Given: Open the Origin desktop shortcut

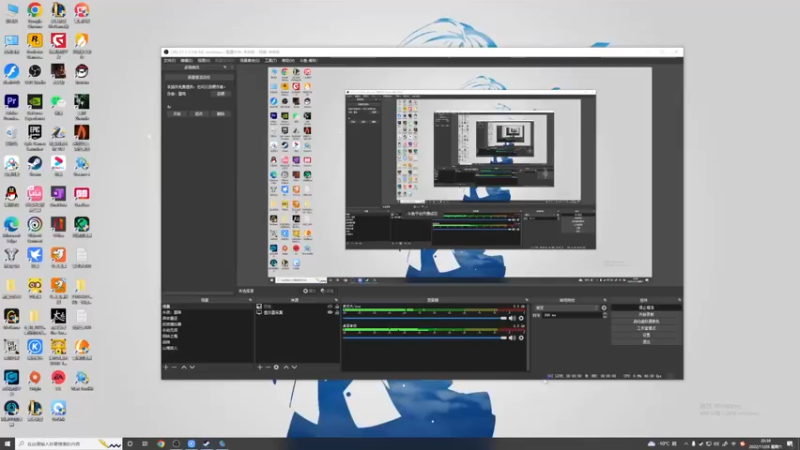Looking at the screenshot, I should tap(35, 380).
